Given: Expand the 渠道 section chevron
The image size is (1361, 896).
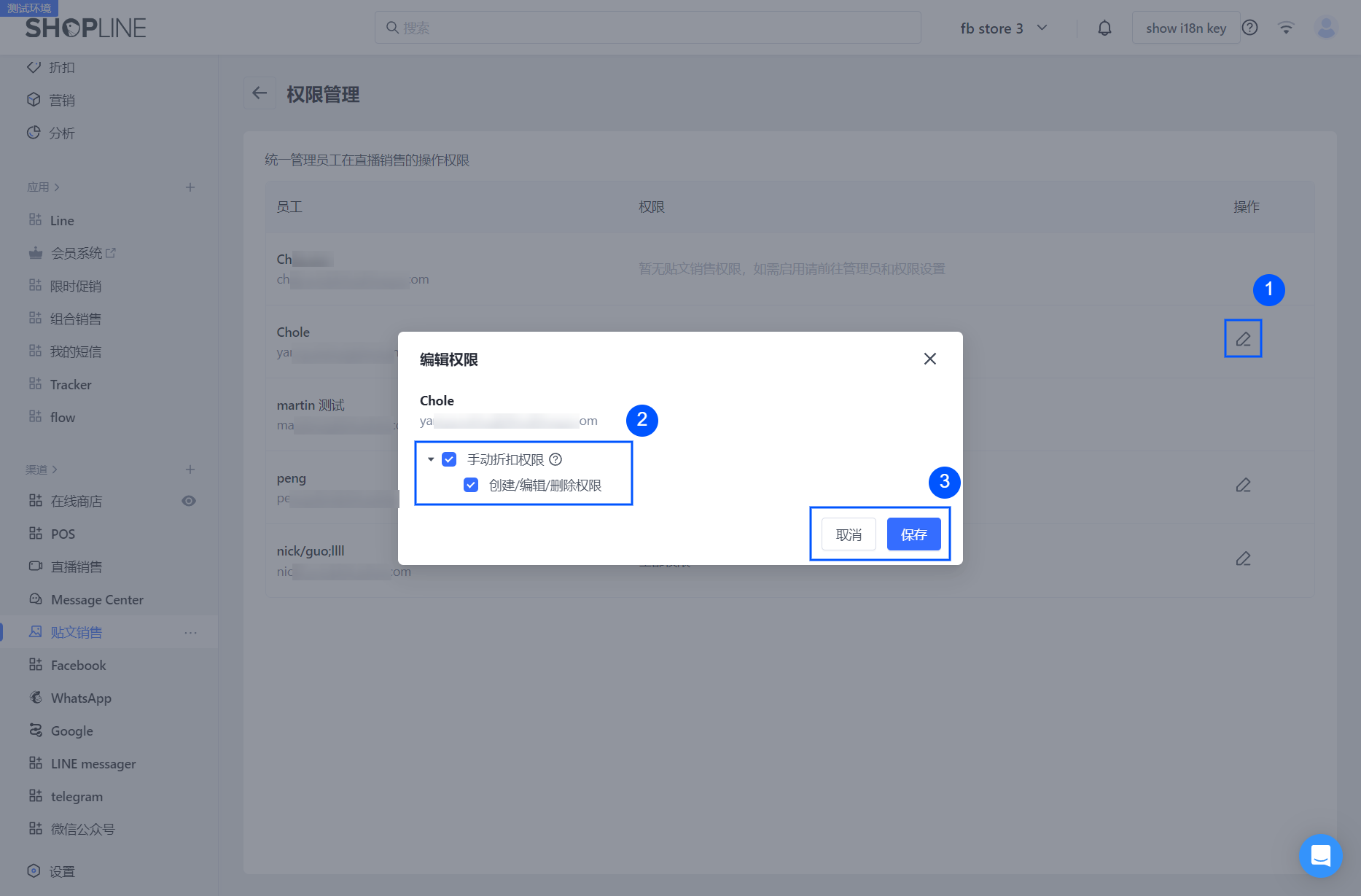Looking at the screenshot, I should (55, 470).
